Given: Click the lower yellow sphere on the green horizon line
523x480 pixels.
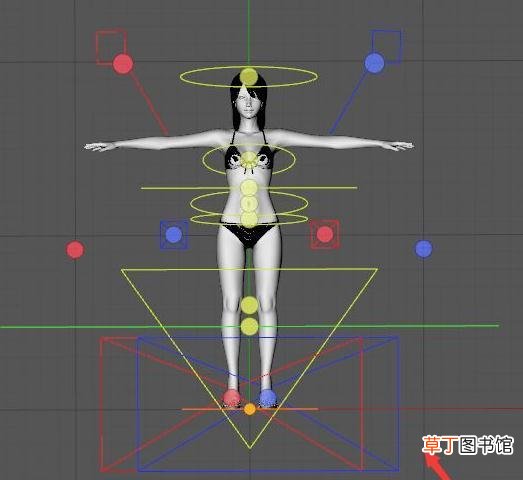Looking at the screenshot, I should [249, 326].
